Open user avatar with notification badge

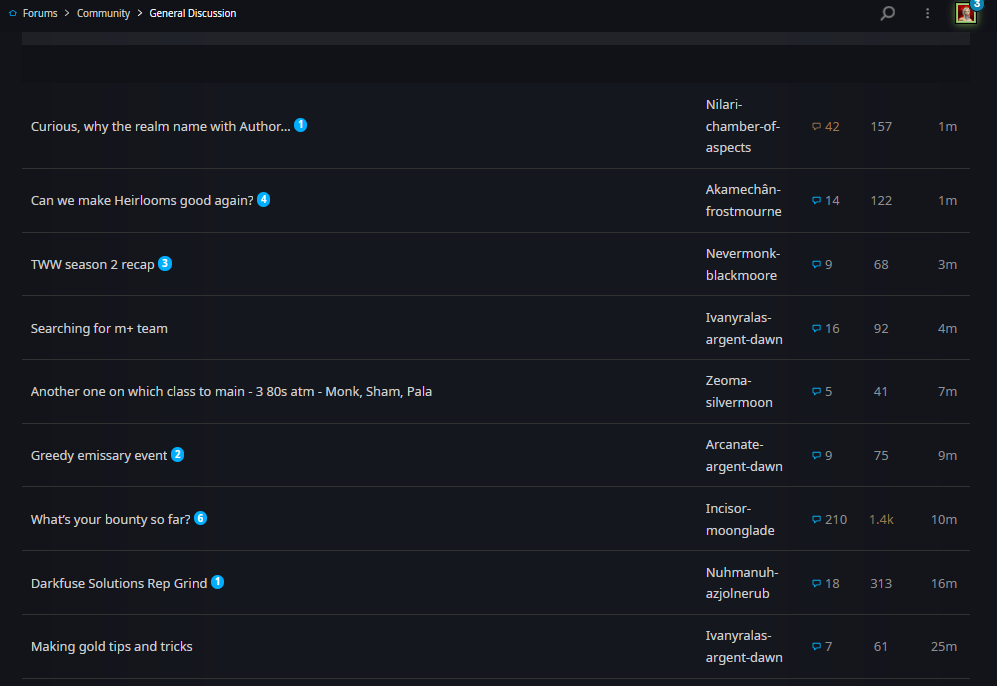966,13
